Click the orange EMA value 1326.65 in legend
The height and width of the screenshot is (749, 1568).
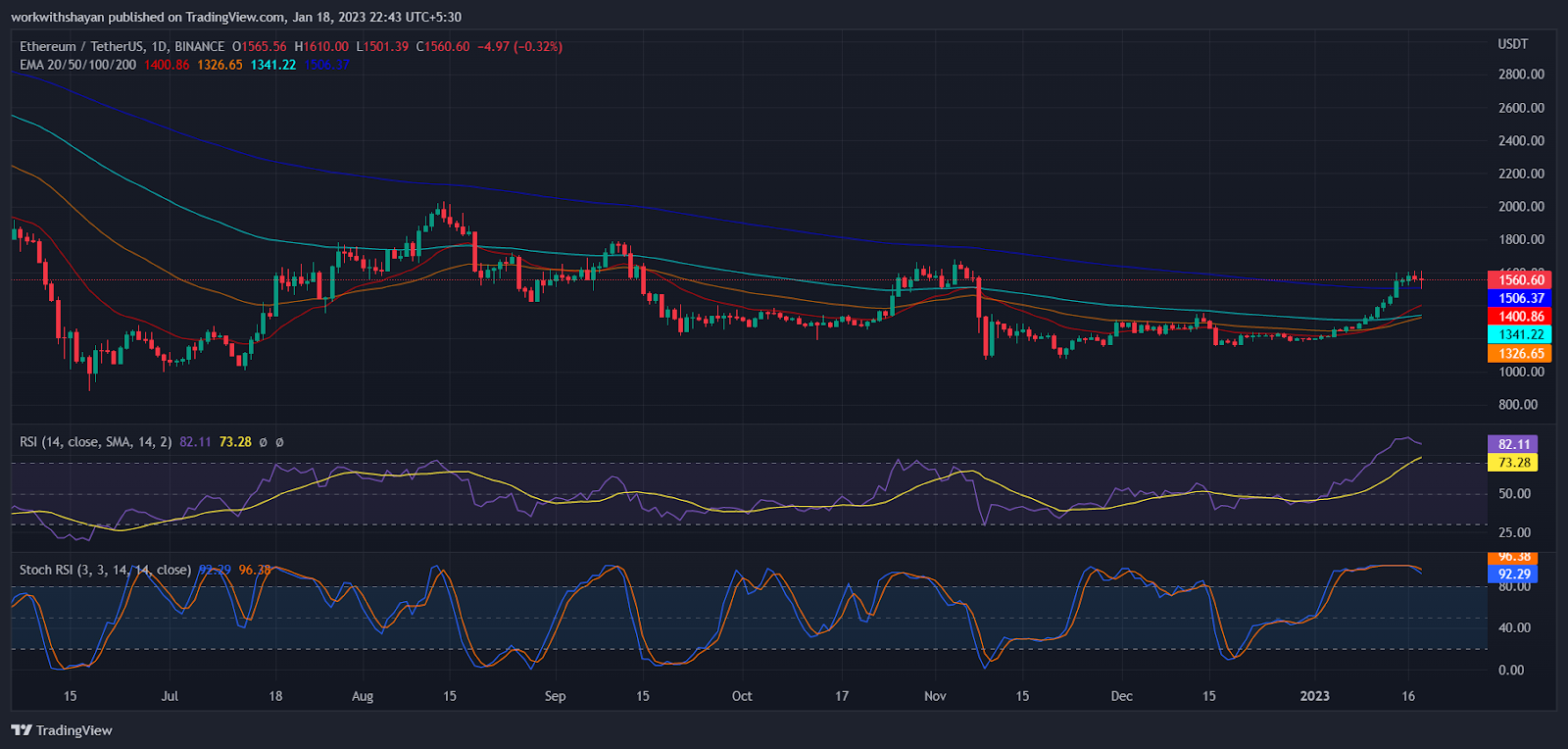coord(220,65)
